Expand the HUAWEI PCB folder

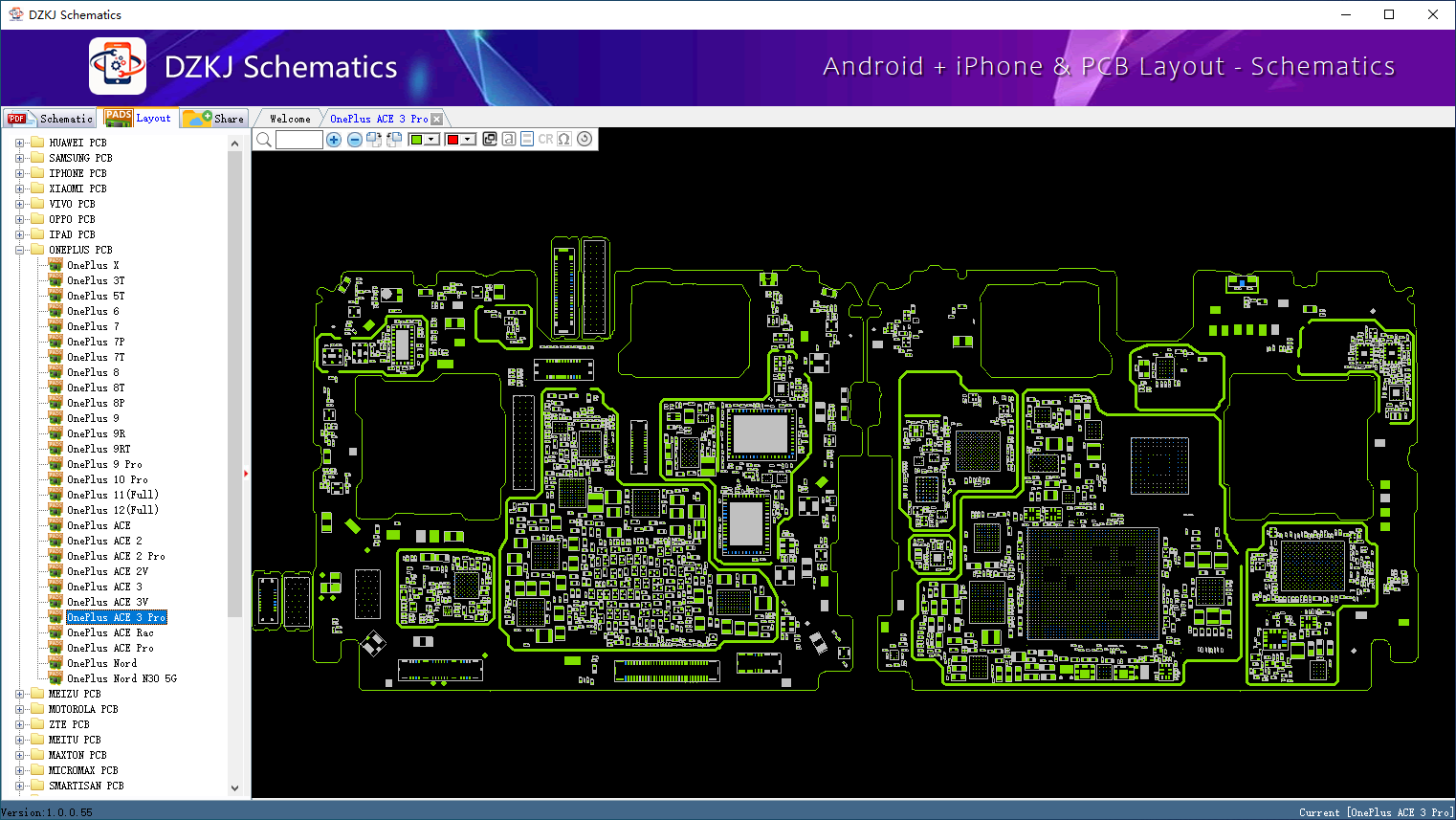(19, 143)
